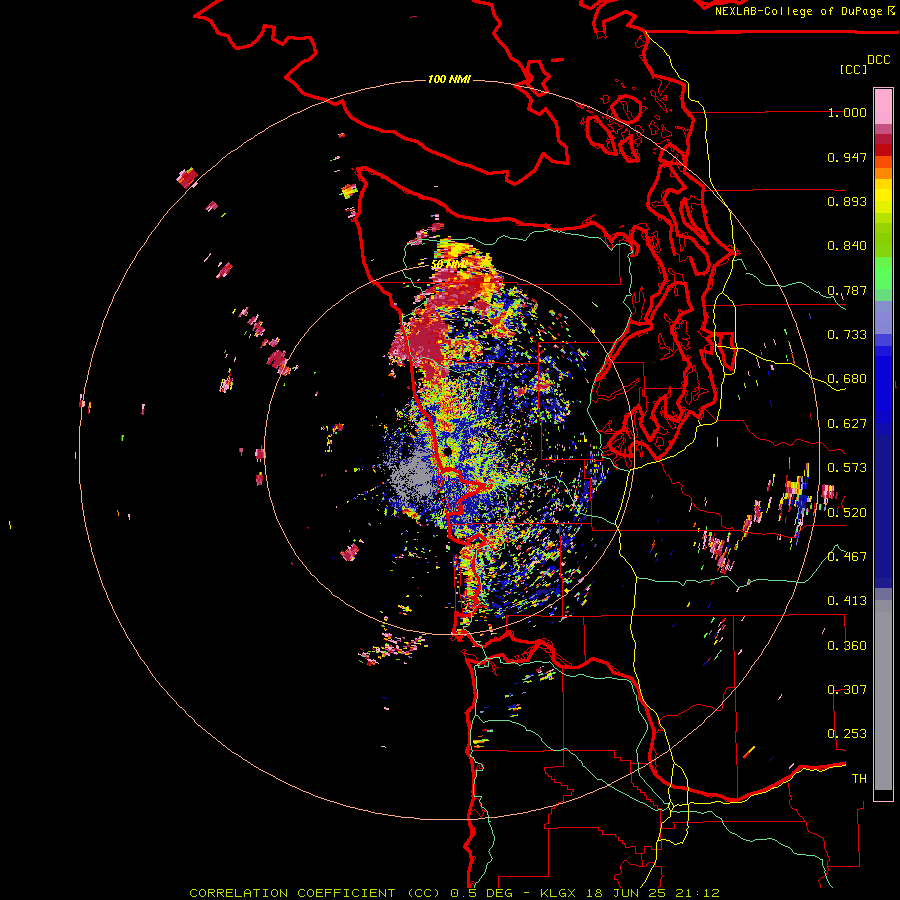Image resolution: width=900 pixels, height=900 pixels.
Task: Click the black radar site dot at map center
Action: pos(448,451)
